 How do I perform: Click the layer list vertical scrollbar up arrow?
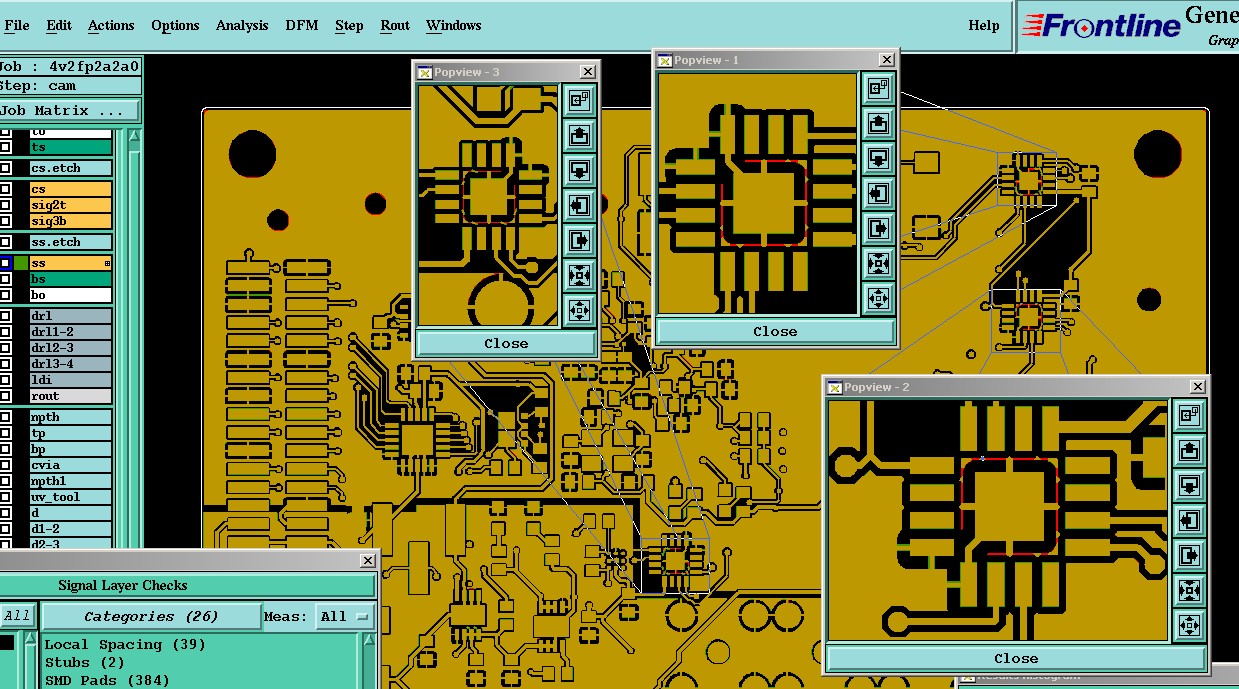(x=133, y=135)
